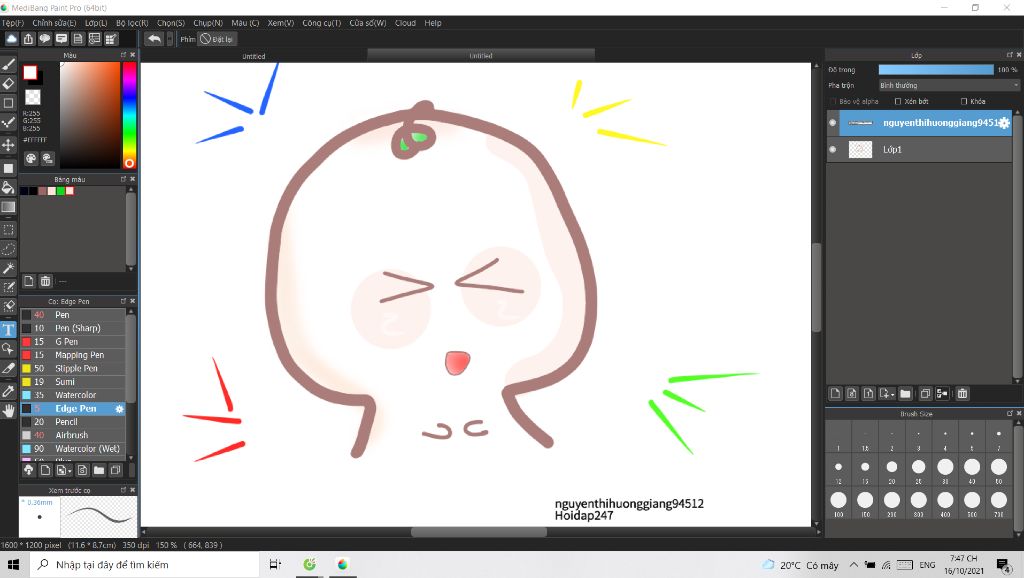Screen dimensions: 1024x578
Task: Adjust the Độ trong opacity slider
Action: [x=936, y=69]
